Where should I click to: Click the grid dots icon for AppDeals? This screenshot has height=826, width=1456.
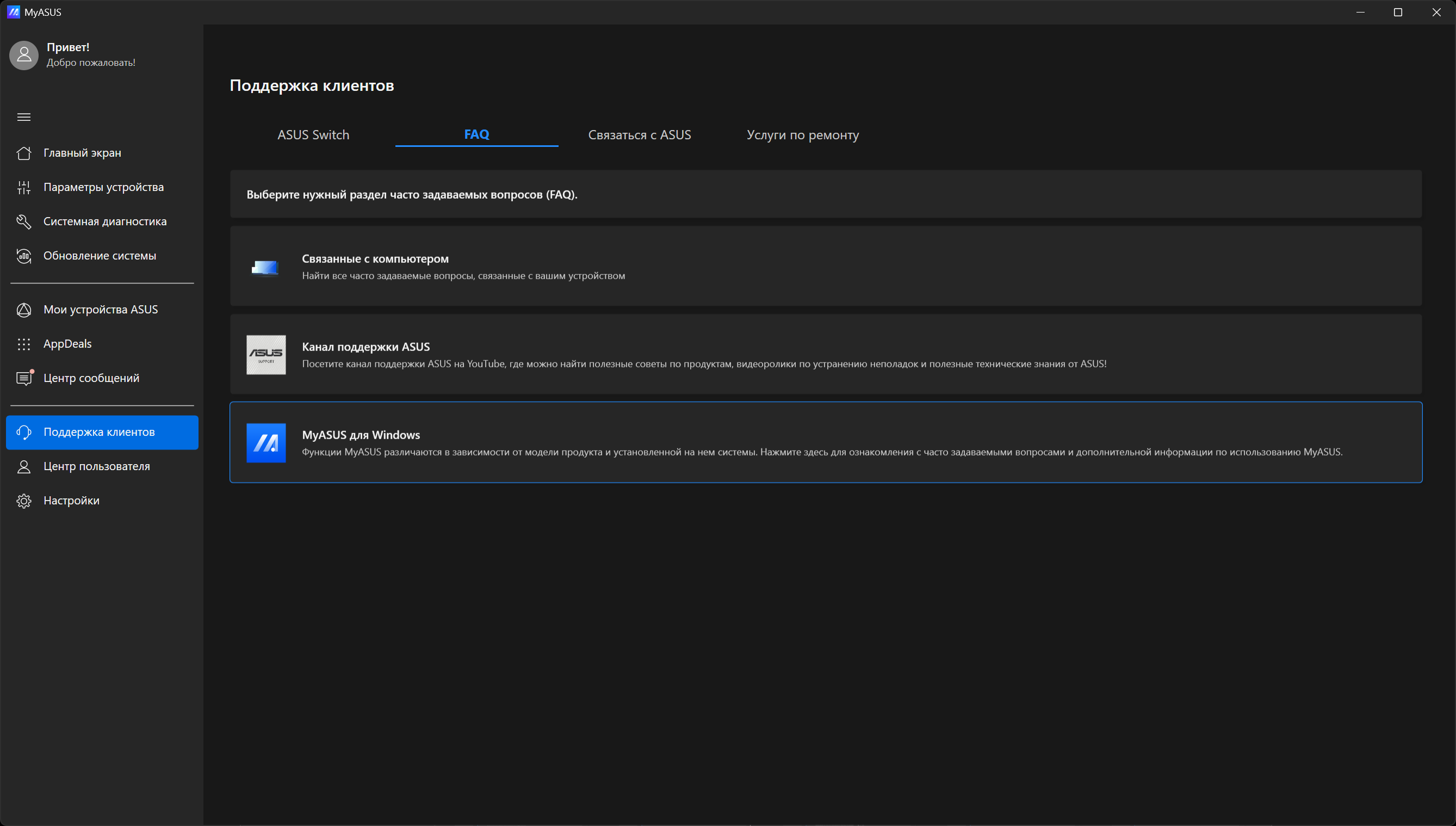(24, 344)
